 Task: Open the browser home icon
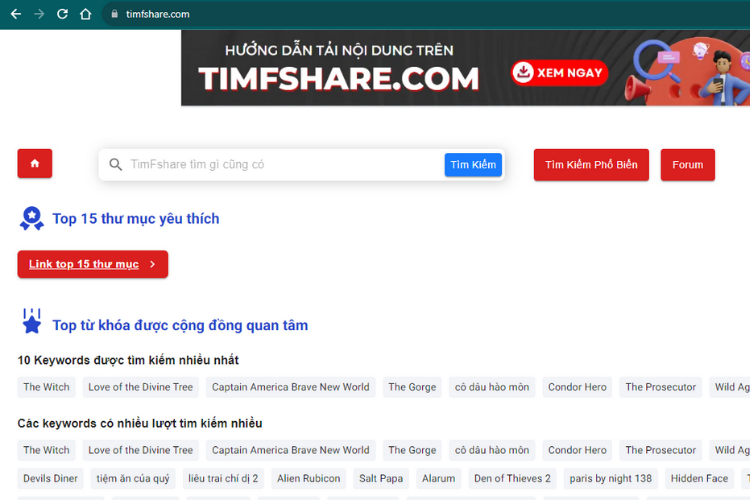point(85,14)
